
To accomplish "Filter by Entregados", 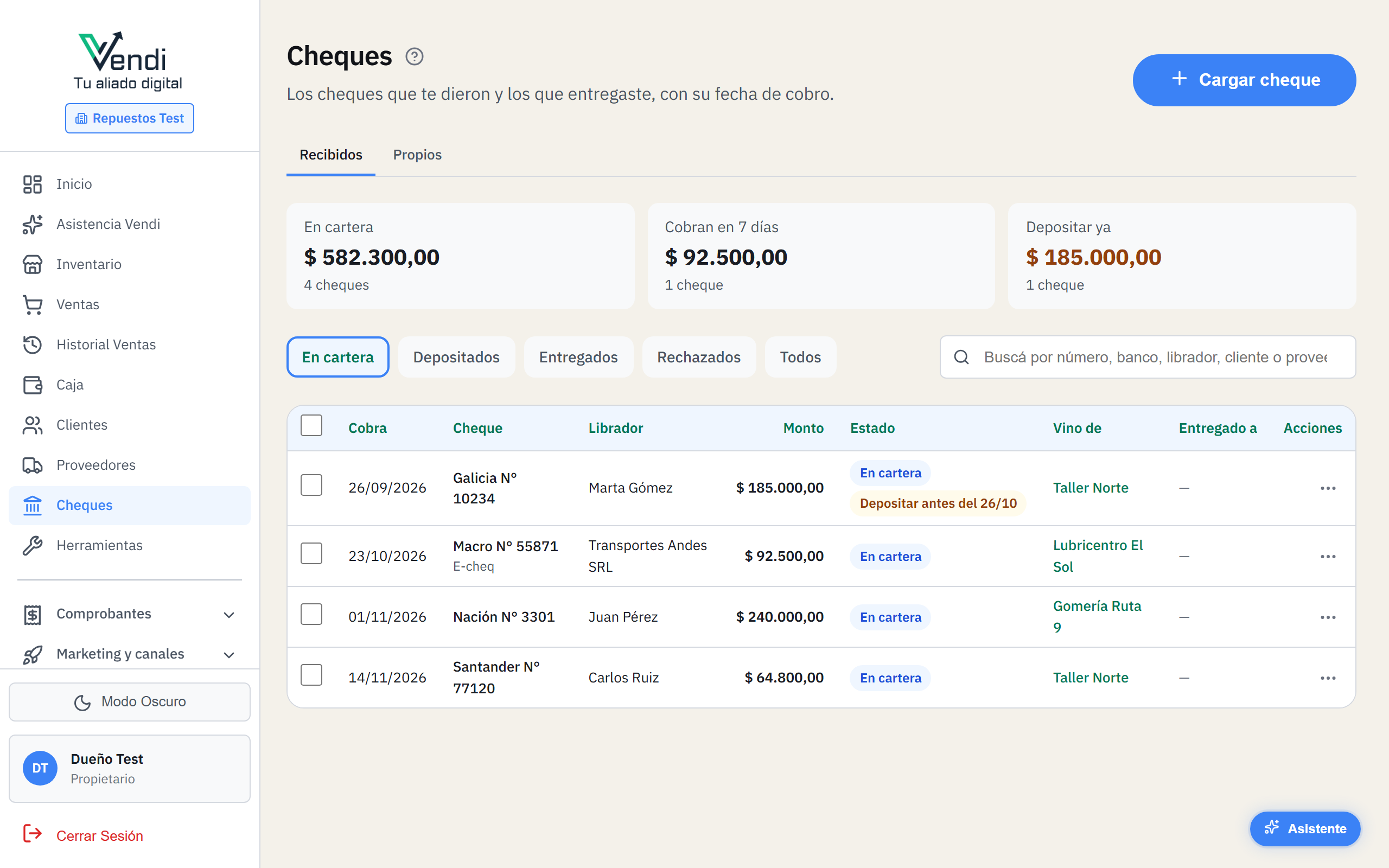I will (578, 358).
